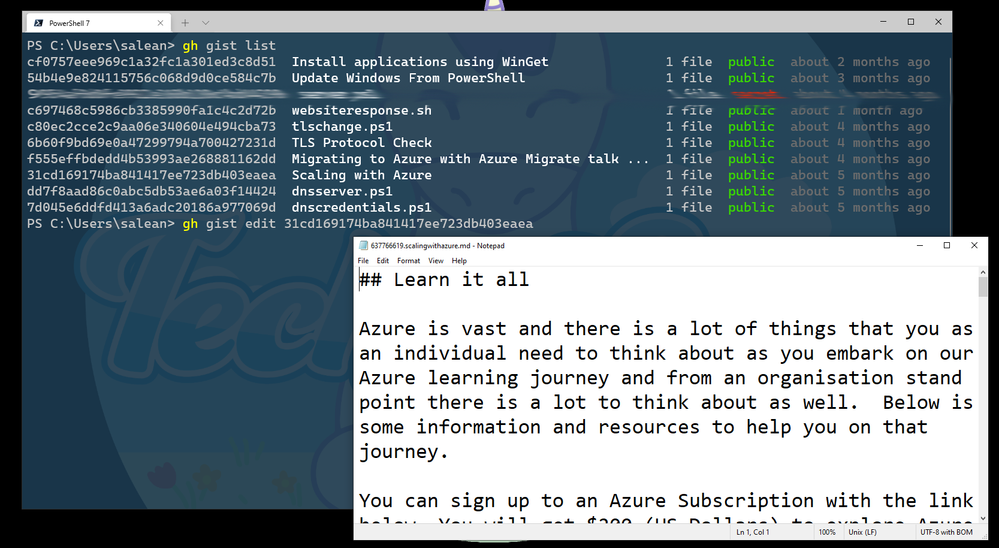Screen dimensions: 999x548
Task: Click 'Ln 1, Col 1' in status bar
Action: tap(753, 532)
